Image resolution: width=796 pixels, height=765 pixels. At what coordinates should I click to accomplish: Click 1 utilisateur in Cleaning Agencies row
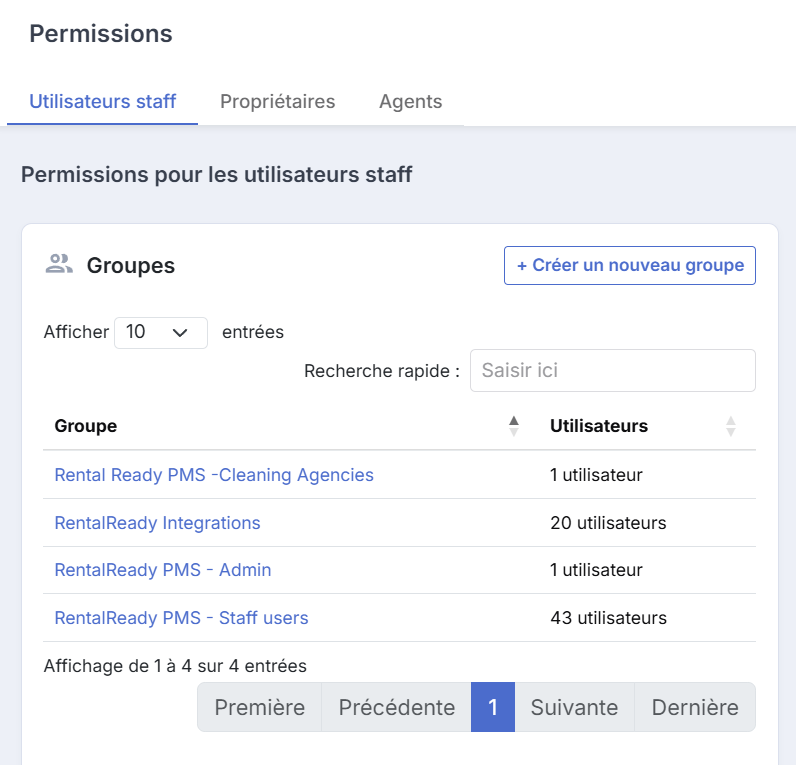coord(596,475)
